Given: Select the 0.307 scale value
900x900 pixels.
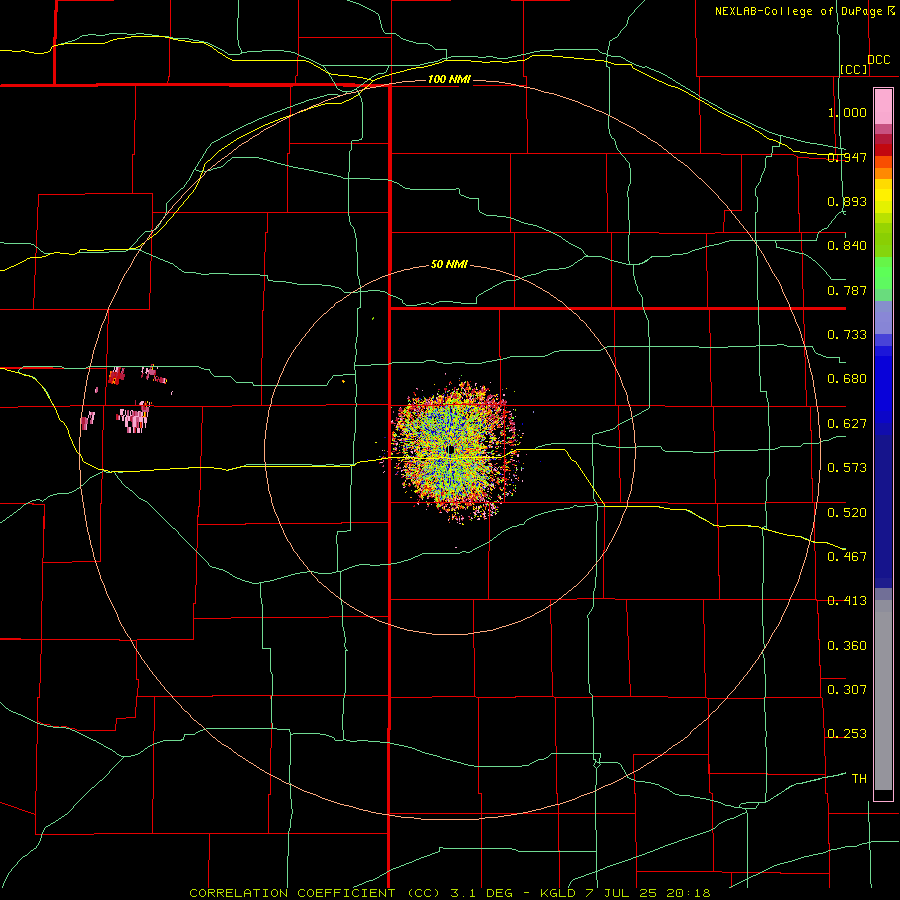Looking at the screenshot, I should click(x=847, y=690).
